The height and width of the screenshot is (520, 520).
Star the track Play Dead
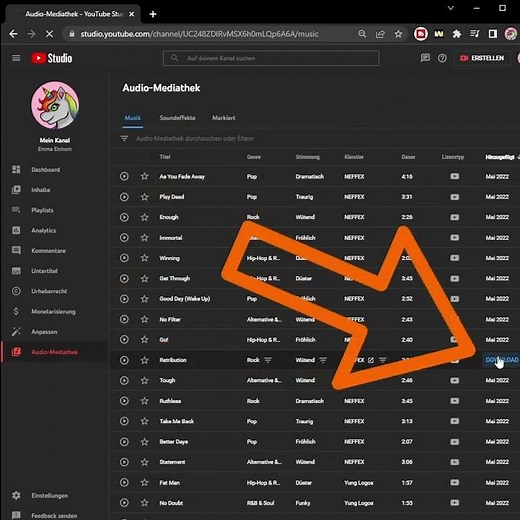click(144, 197)
